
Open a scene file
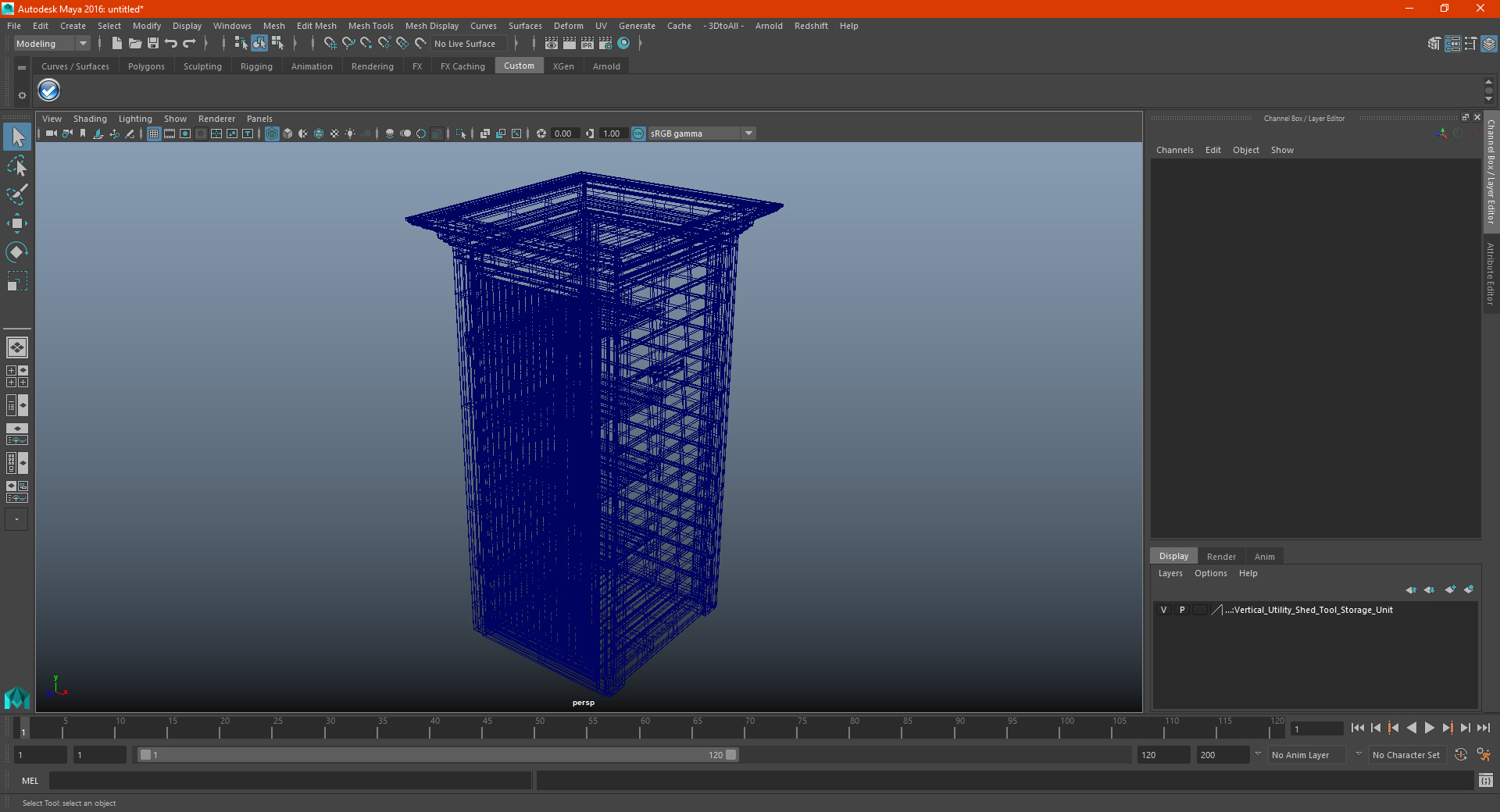coord(134,44)
